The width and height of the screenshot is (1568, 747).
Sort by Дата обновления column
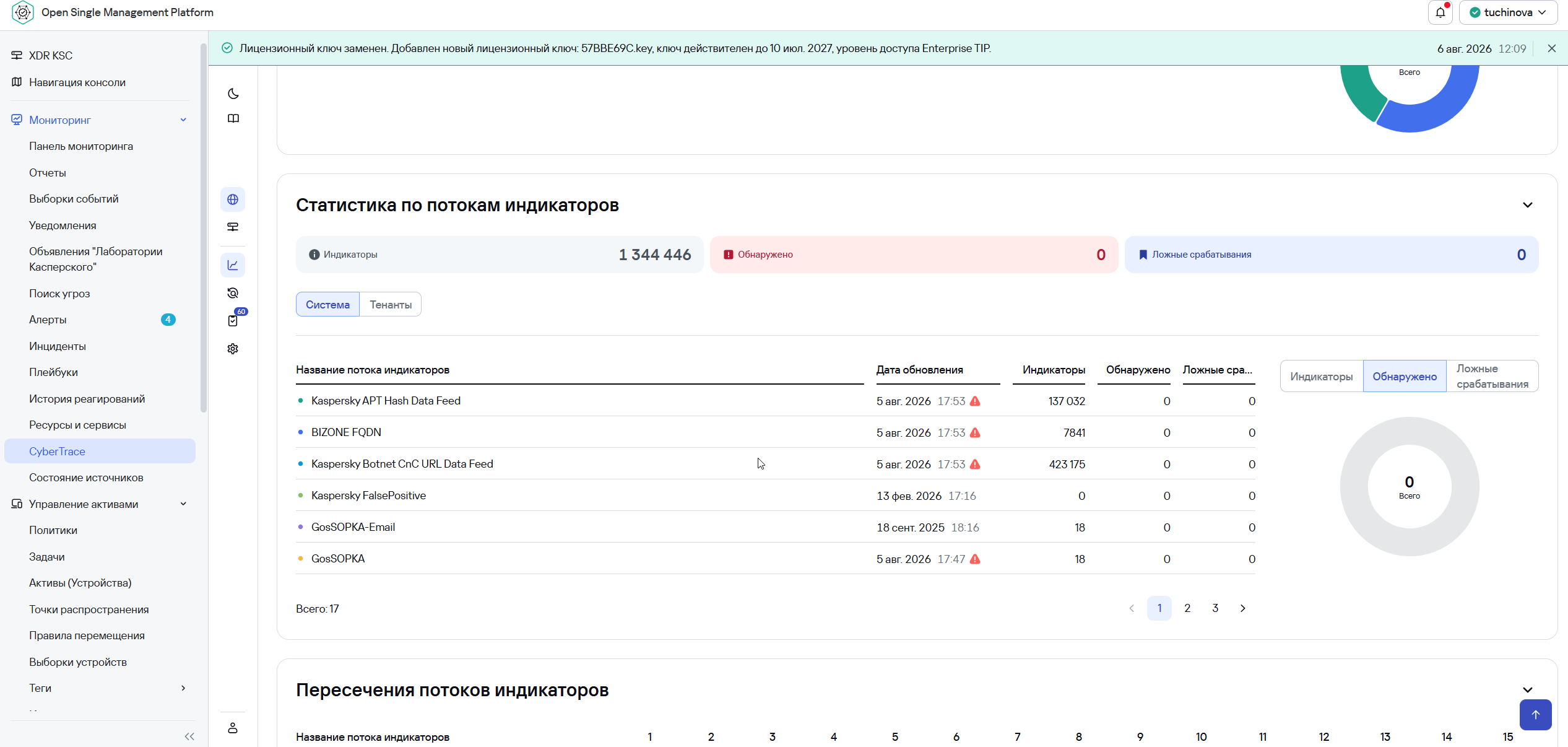[920, 370]
